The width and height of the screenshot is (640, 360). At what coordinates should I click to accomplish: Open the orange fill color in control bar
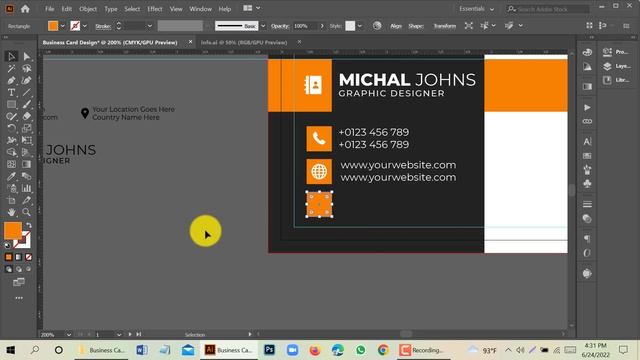[x=53, y=26]
